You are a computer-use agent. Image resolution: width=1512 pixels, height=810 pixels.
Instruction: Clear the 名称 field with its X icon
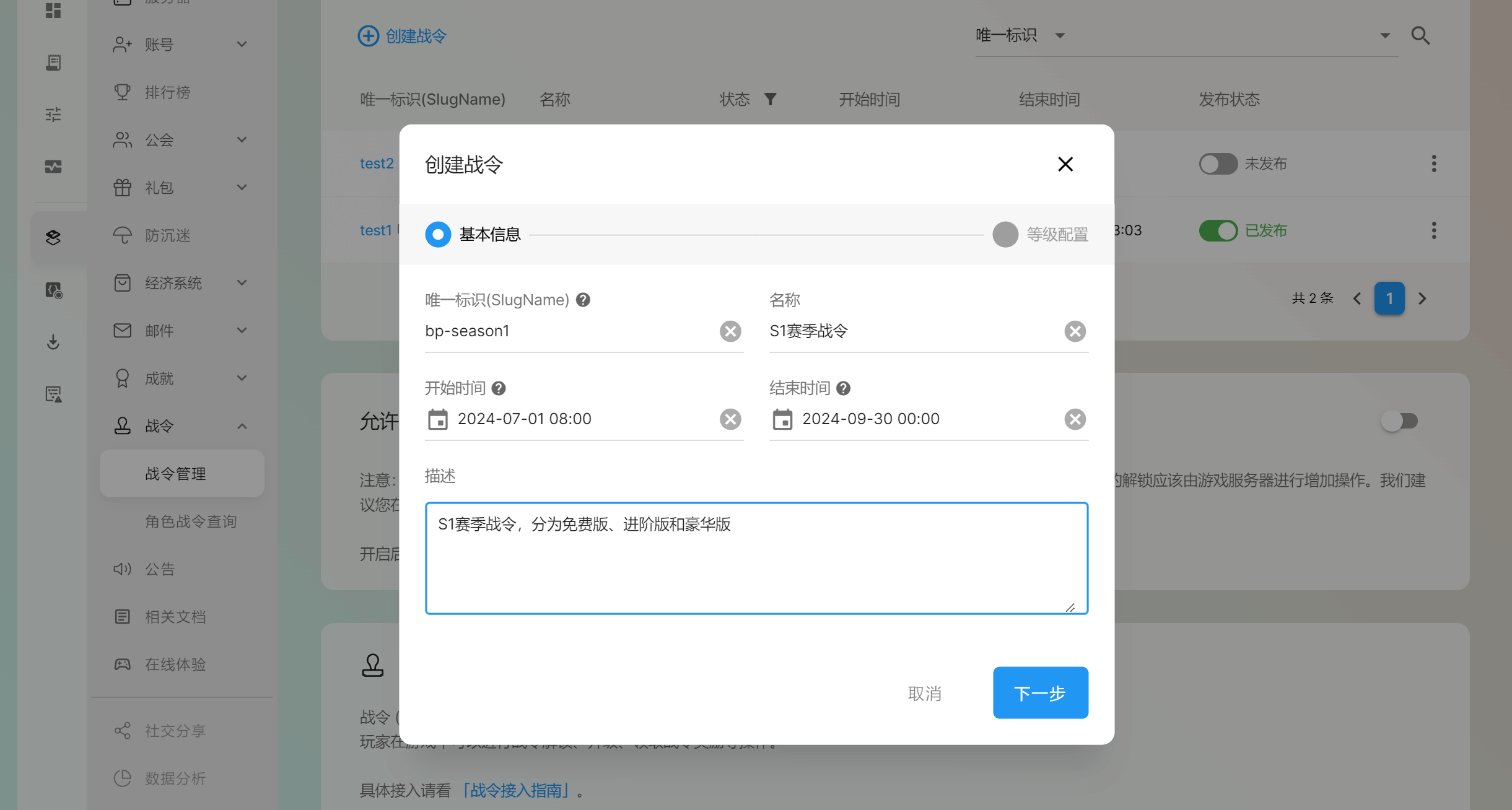1075,331
